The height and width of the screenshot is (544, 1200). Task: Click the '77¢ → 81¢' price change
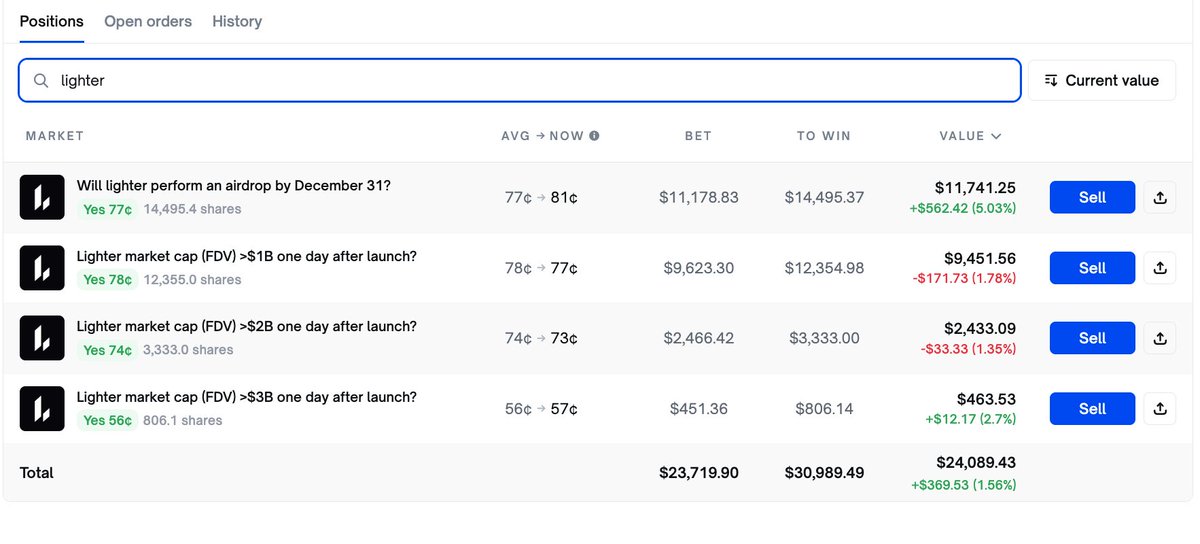coord(541,198)
